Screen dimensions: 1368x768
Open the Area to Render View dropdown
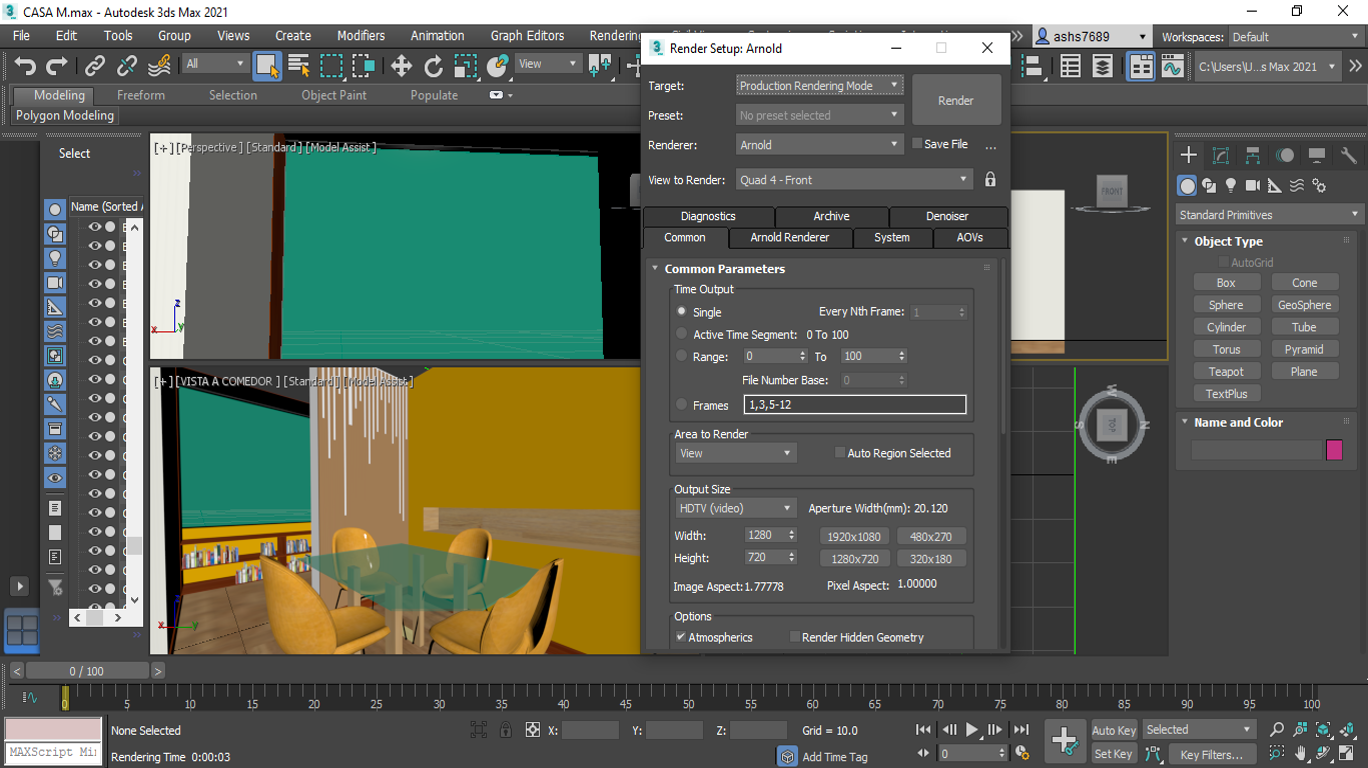(735, 453)
